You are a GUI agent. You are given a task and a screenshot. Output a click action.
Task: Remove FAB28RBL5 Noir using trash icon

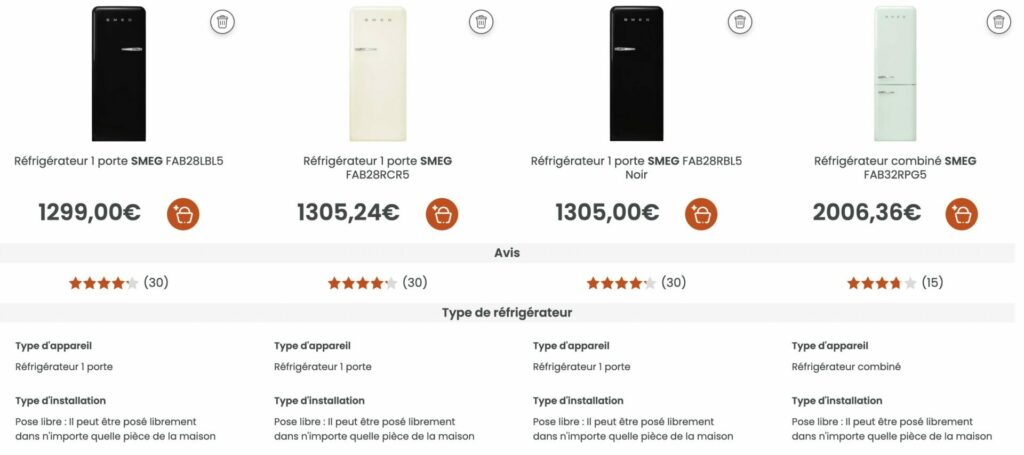(740, 22)
